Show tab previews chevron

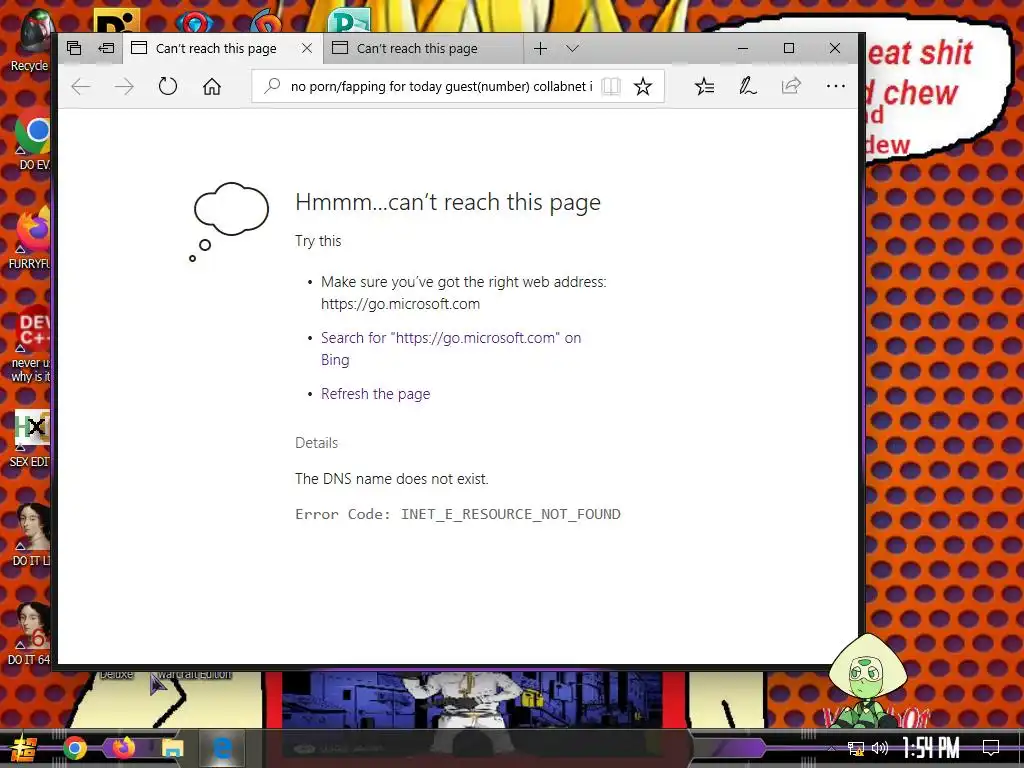tap(573, 48)
